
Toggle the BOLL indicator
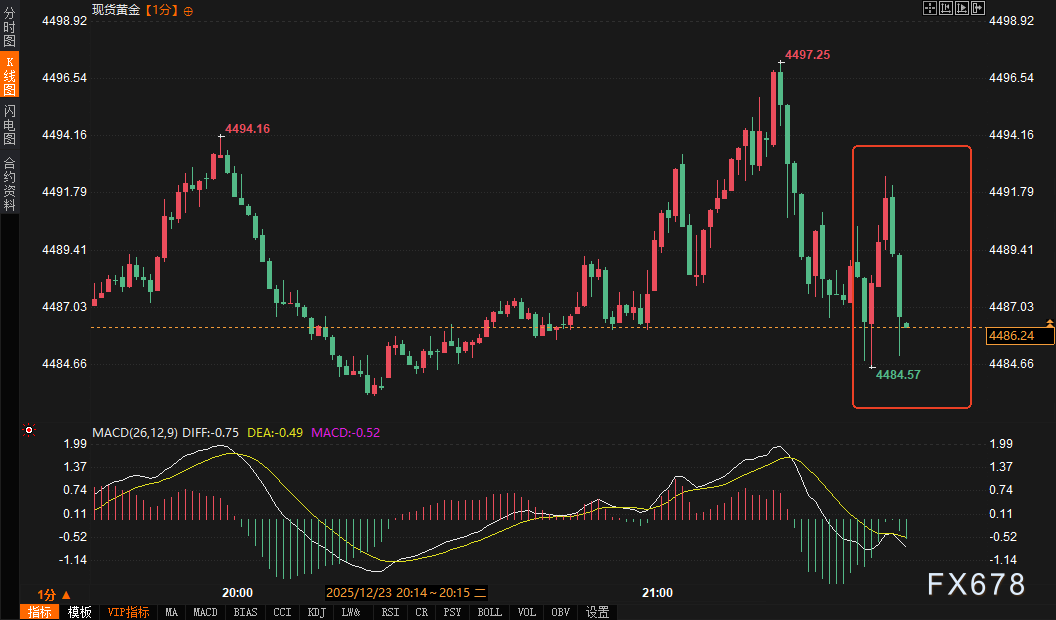pyautogui.click(x=489, y=612)
